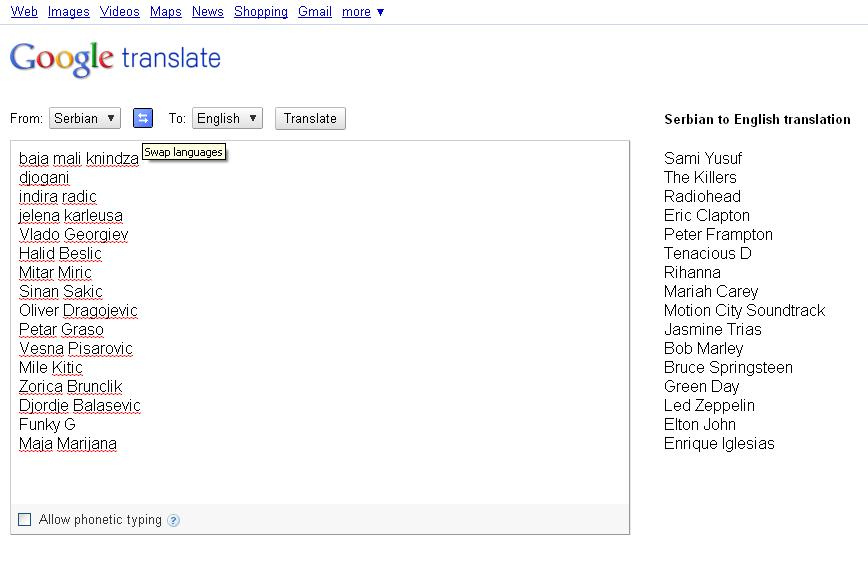Open the Gmail link
This screenshot has height=579, width=868.
(x=315, y=12)
